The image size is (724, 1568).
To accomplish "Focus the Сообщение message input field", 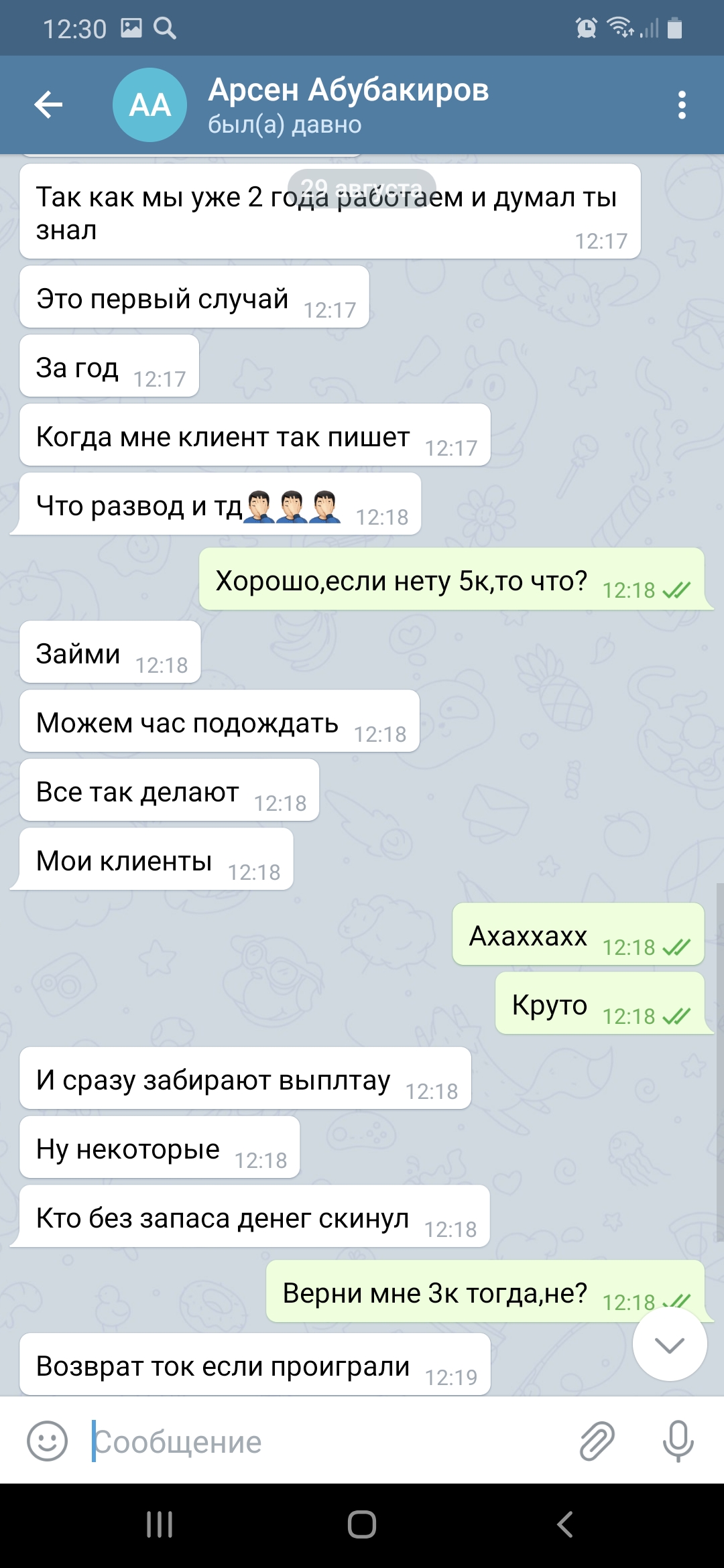I will 328,1441.
